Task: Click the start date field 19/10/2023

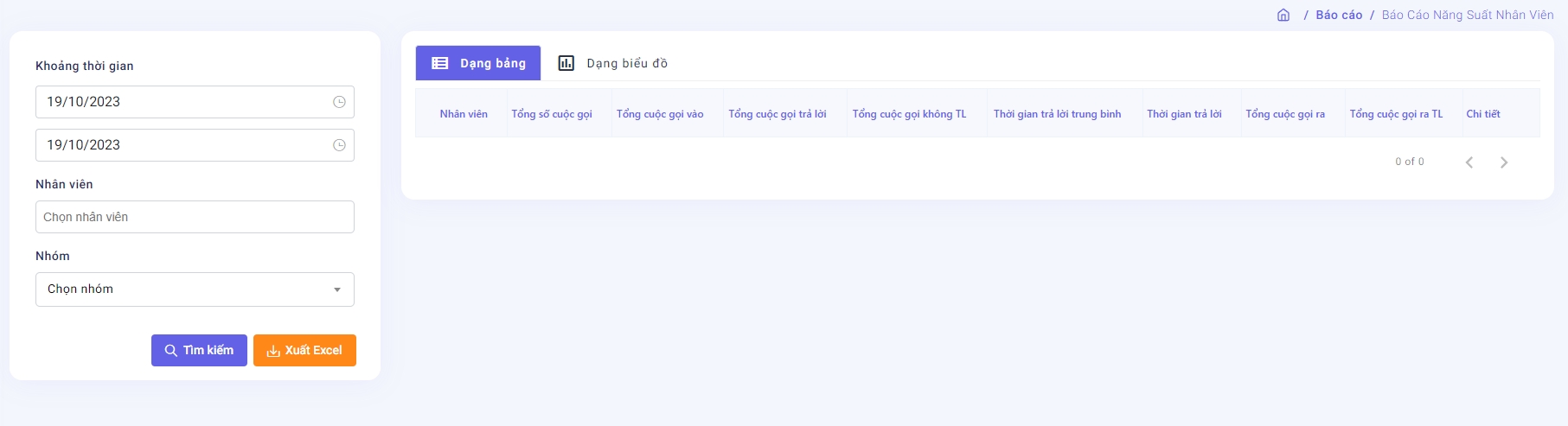Action: coord(182,102)
